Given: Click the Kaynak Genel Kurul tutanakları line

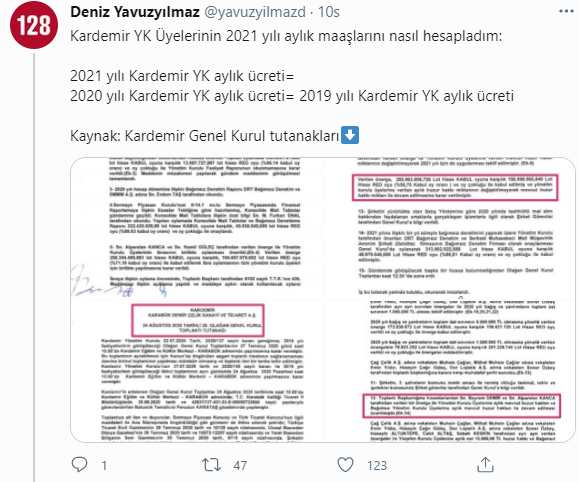Looking at the screenshot, I should click(x=205, y=136).
